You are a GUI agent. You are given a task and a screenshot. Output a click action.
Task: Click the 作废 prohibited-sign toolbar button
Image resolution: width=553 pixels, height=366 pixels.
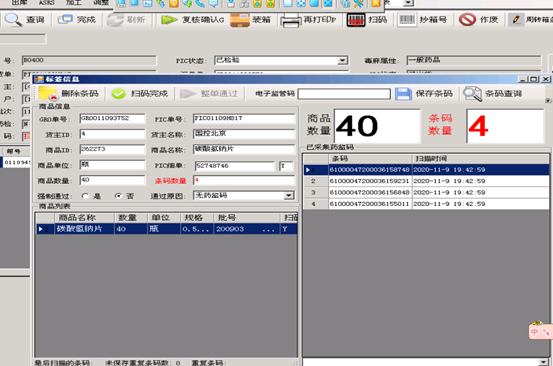(x=479, y=20)
